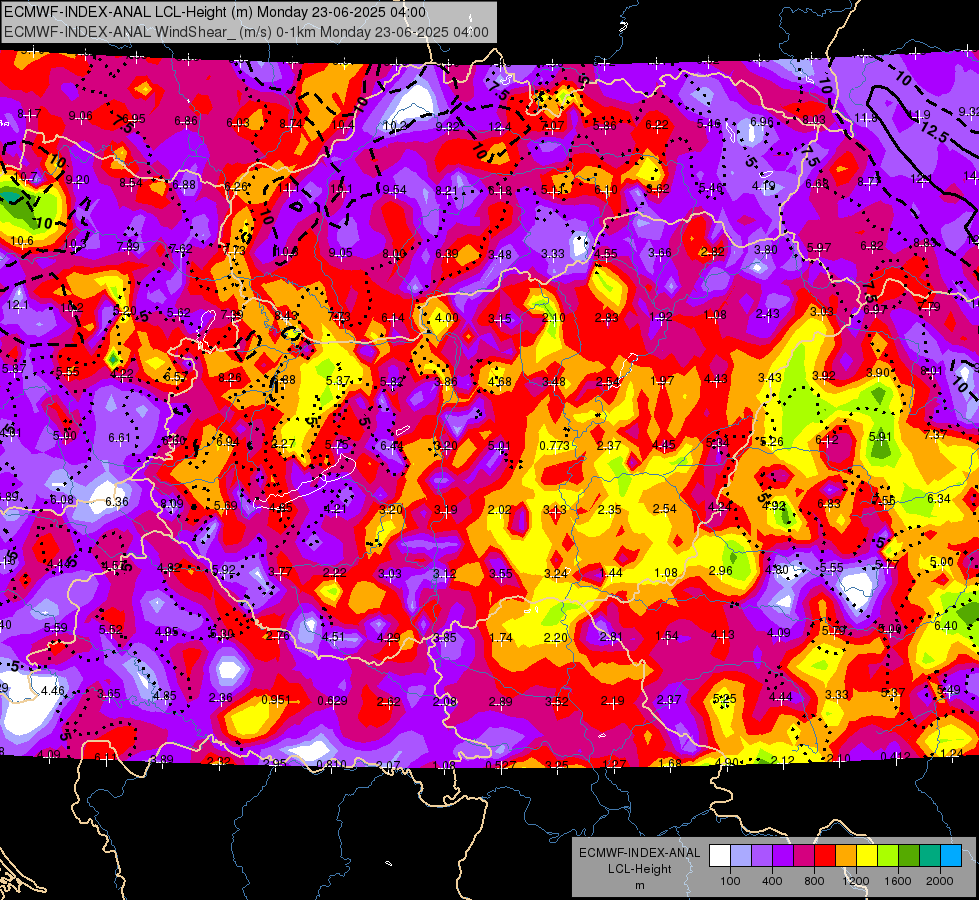Screen dimensions: 979x900
Task: Click the wind shear value 2.82
Action: (x=712, y=252)
